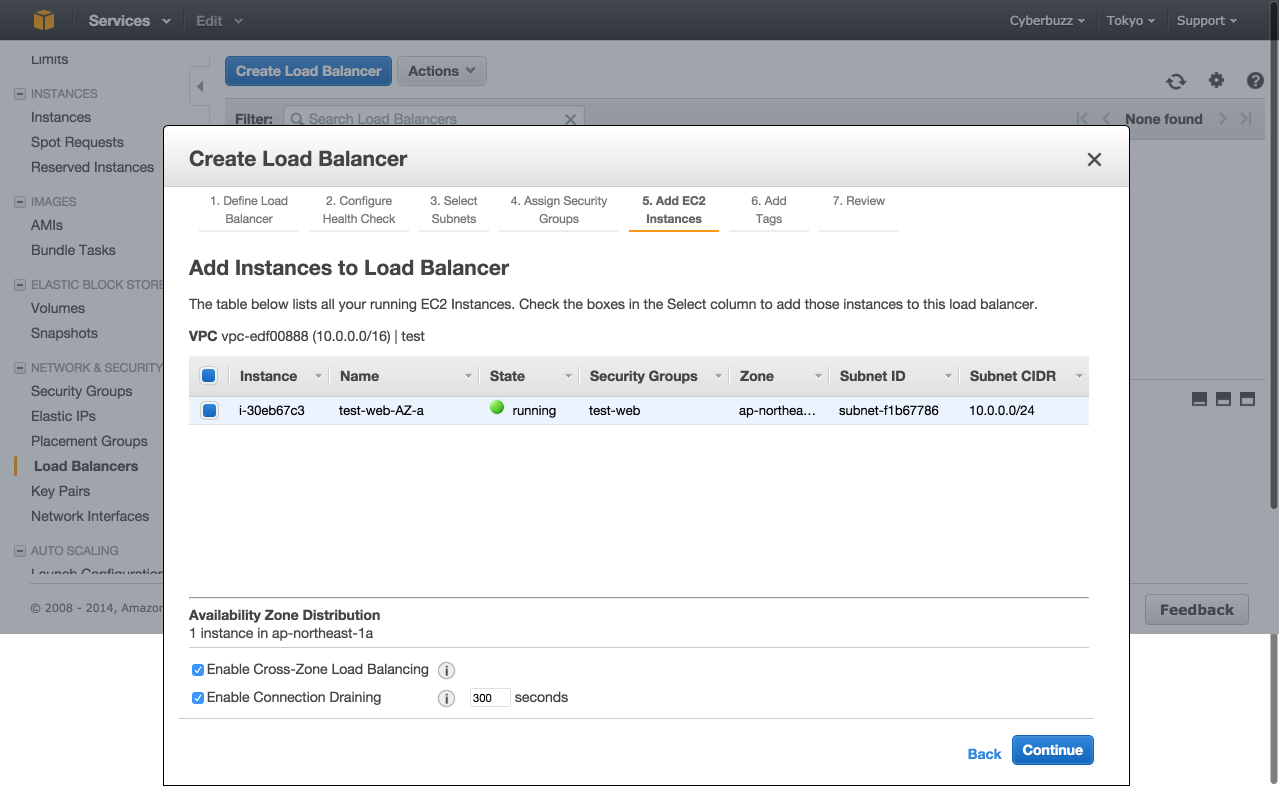Click the AWS cube logo icon
The height and width of the screenshot is (786, 1279).
pos(43,20)
